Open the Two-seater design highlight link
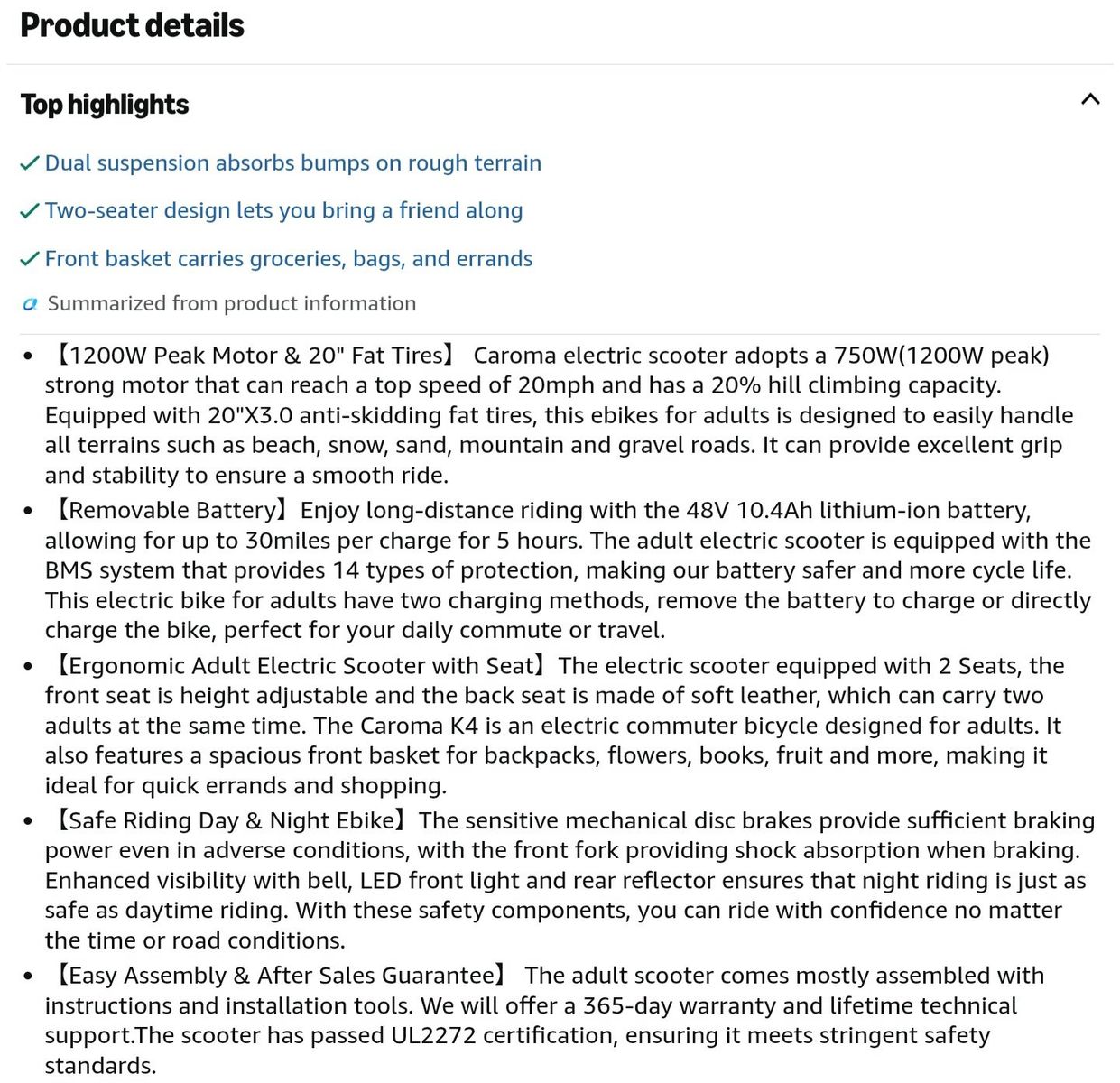Viewport: 1120px width, 1083px height. (x=283, y=210)
